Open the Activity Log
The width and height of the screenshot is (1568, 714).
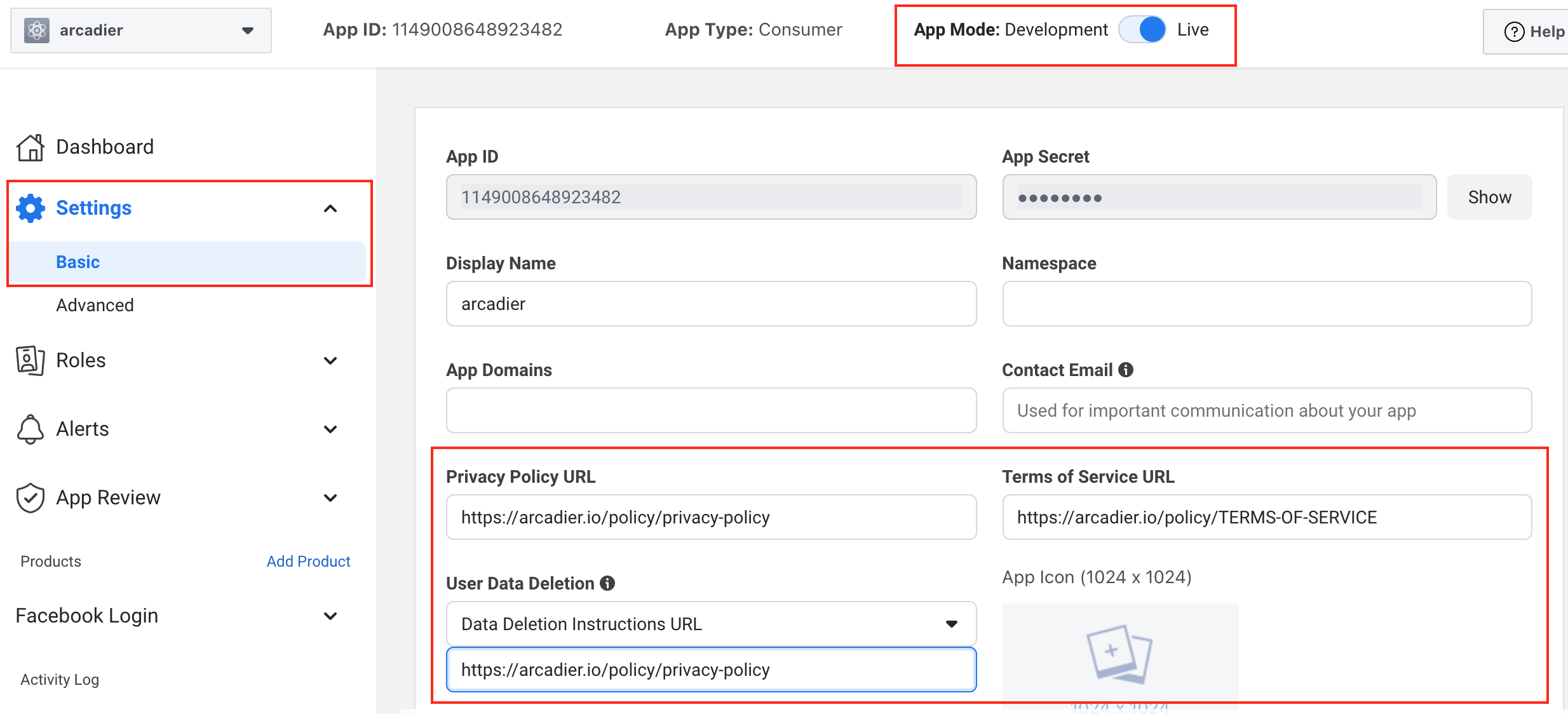(60, 680)
